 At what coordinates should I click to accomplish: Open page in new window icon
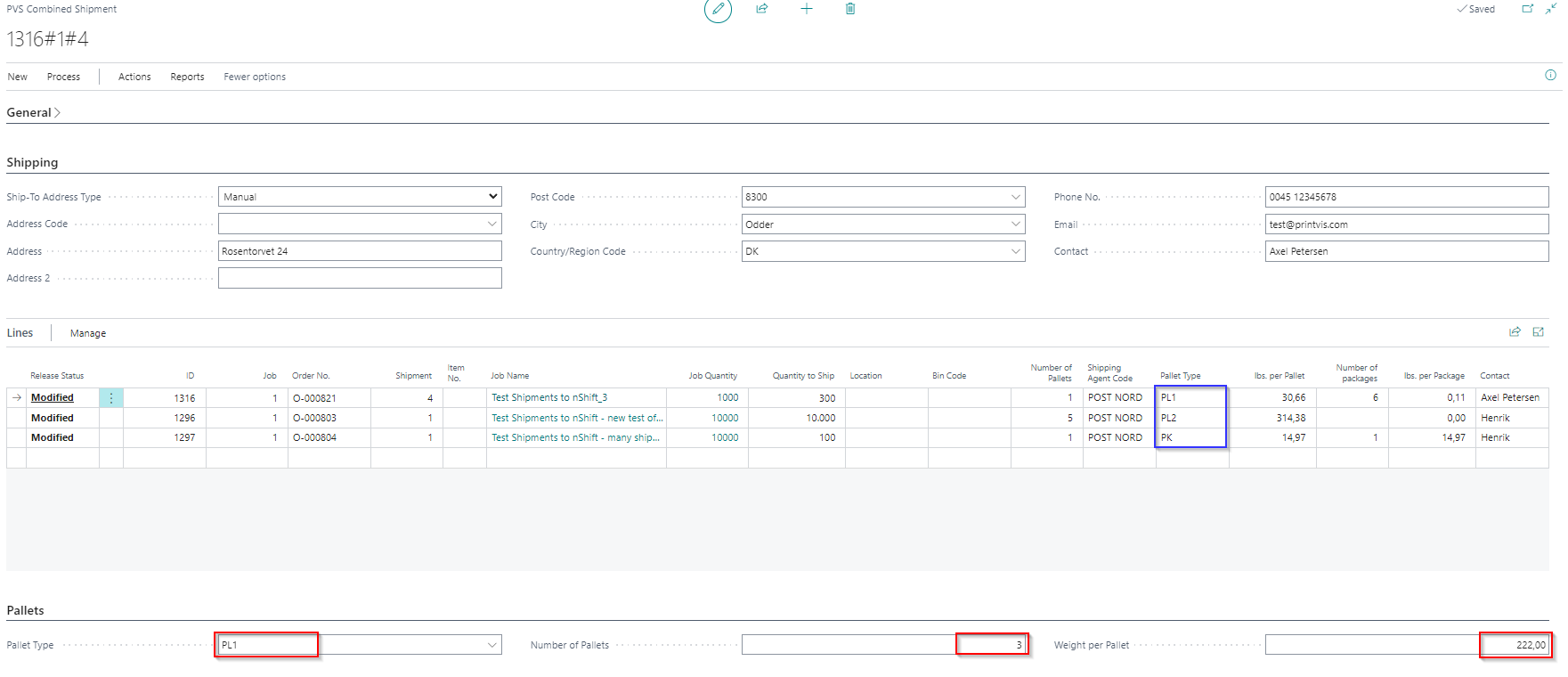1528,9
